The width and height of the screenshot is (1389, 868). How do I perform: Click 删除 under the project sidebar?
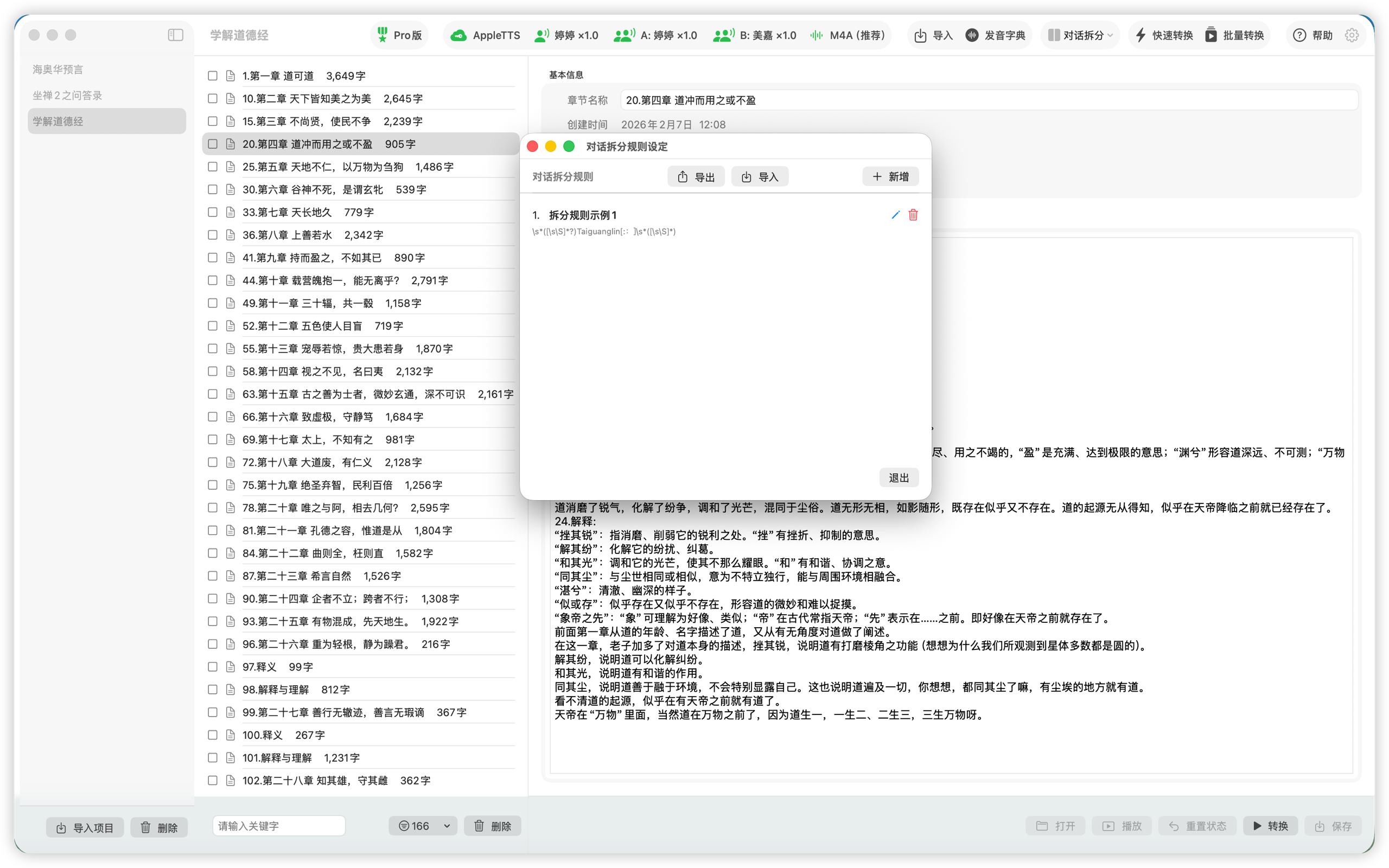[159, 827]
